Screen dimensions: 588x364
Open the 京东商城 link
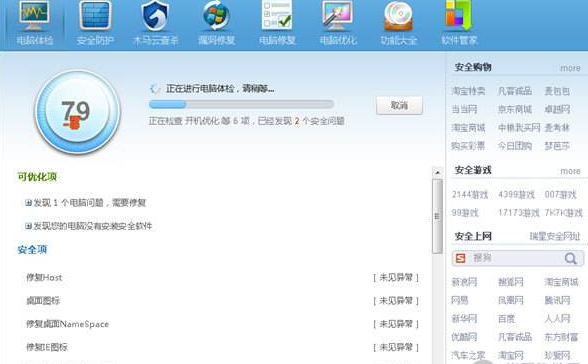(515, 109)
